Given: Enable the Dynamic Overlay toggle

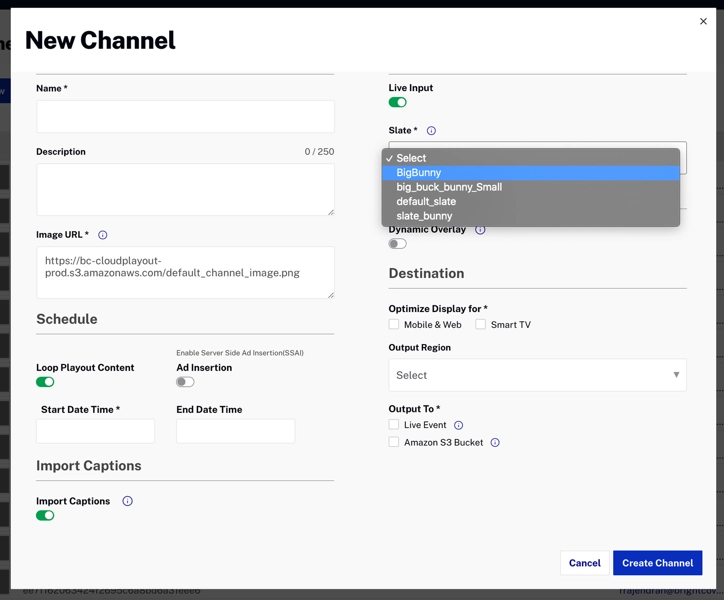Looking at the screenshot, I should point(397,244).
